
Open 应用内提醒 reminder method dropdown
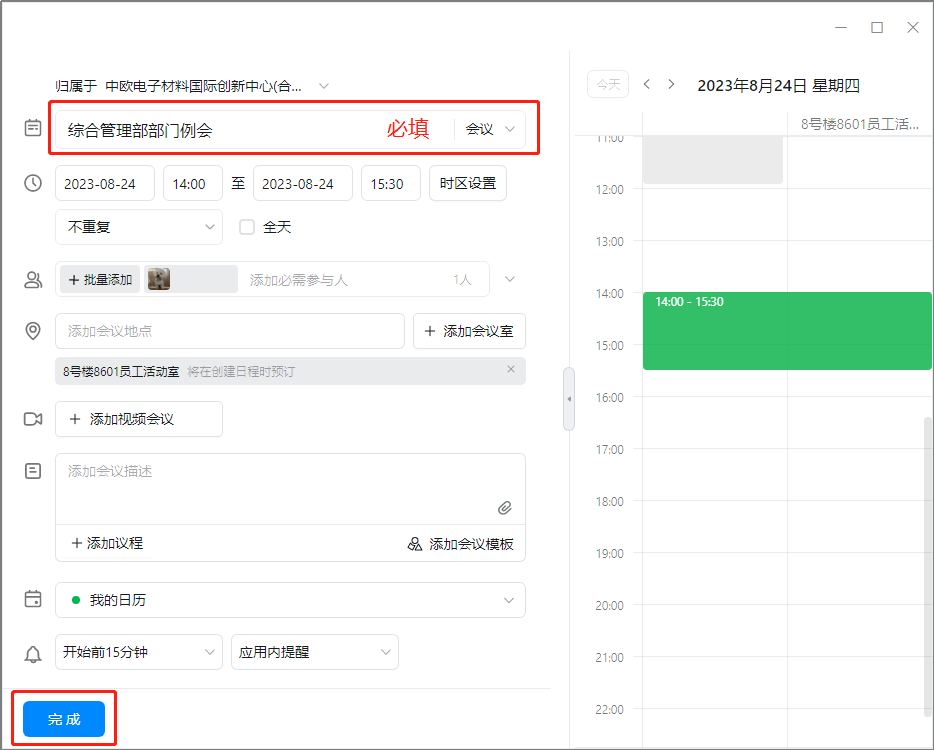click(x=314, y=652)
